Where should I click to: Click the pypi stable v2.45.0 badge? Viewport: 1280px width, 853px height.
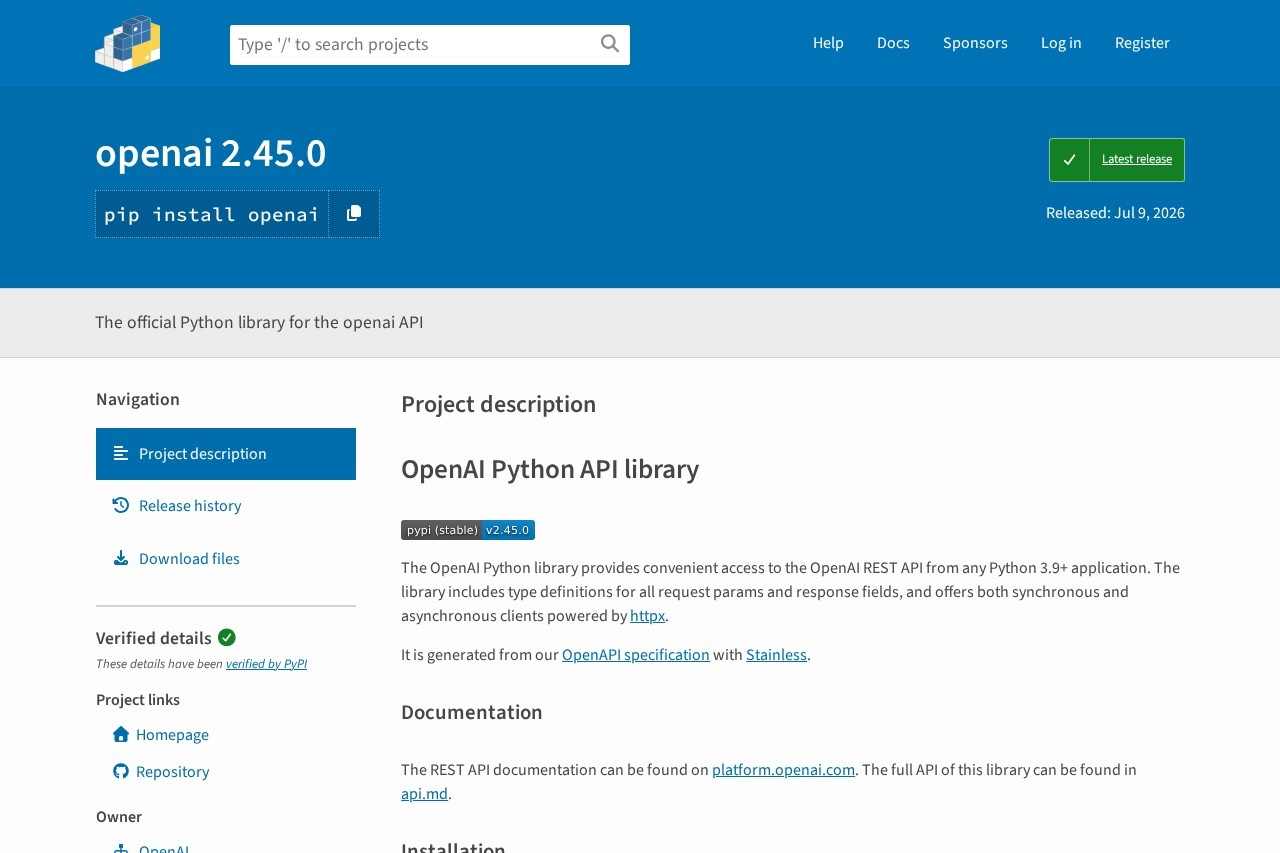point(468,530)
